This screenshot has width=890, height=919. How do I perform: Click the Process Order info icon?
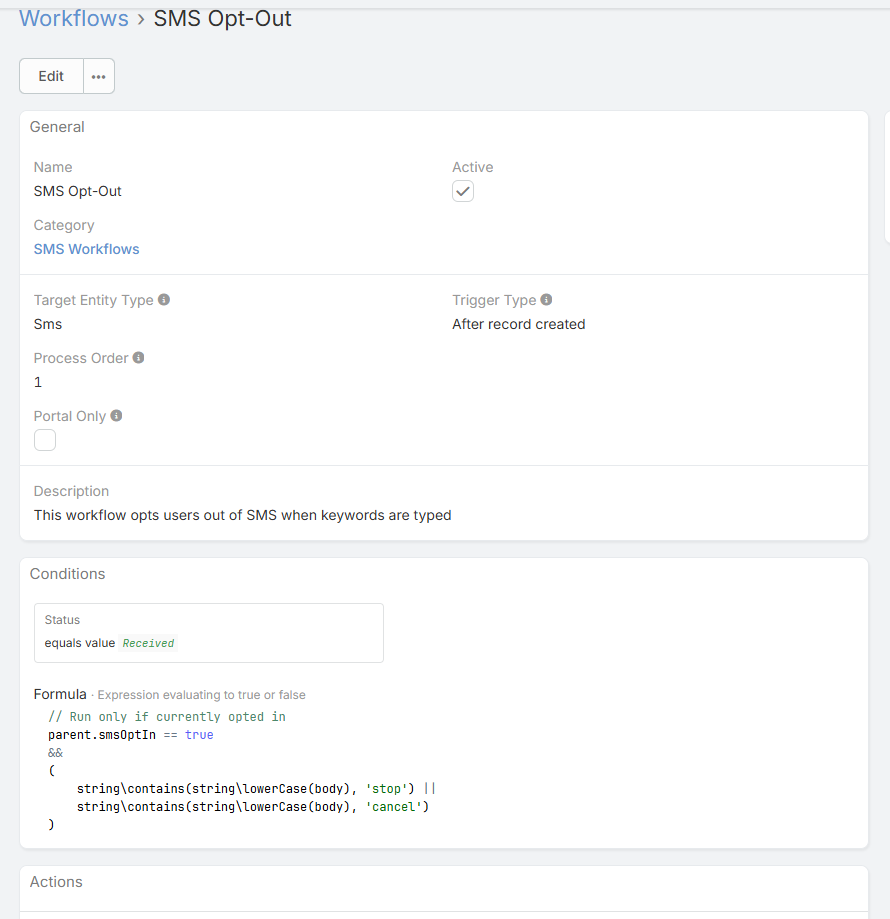coord(139,358)
